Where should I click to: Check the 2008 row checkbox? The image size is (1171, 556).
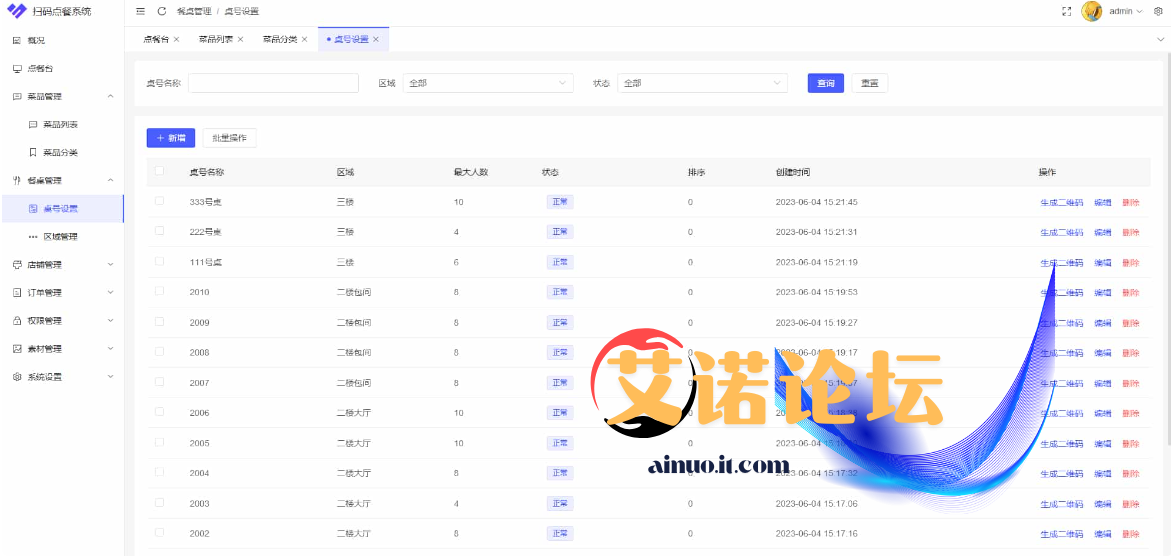pos(159,351)
